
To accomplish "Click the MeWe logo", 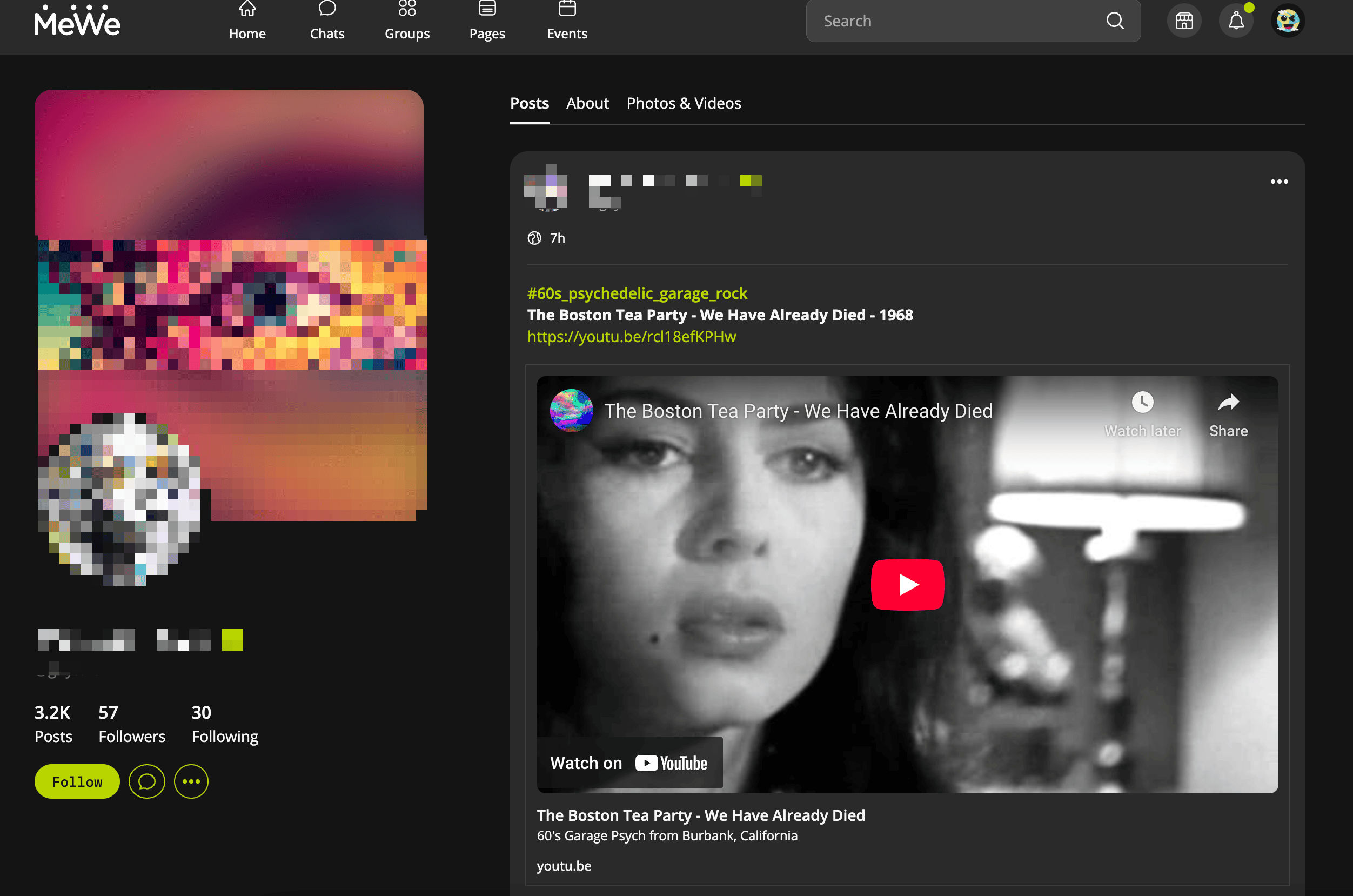I will (x=77, y=21).
